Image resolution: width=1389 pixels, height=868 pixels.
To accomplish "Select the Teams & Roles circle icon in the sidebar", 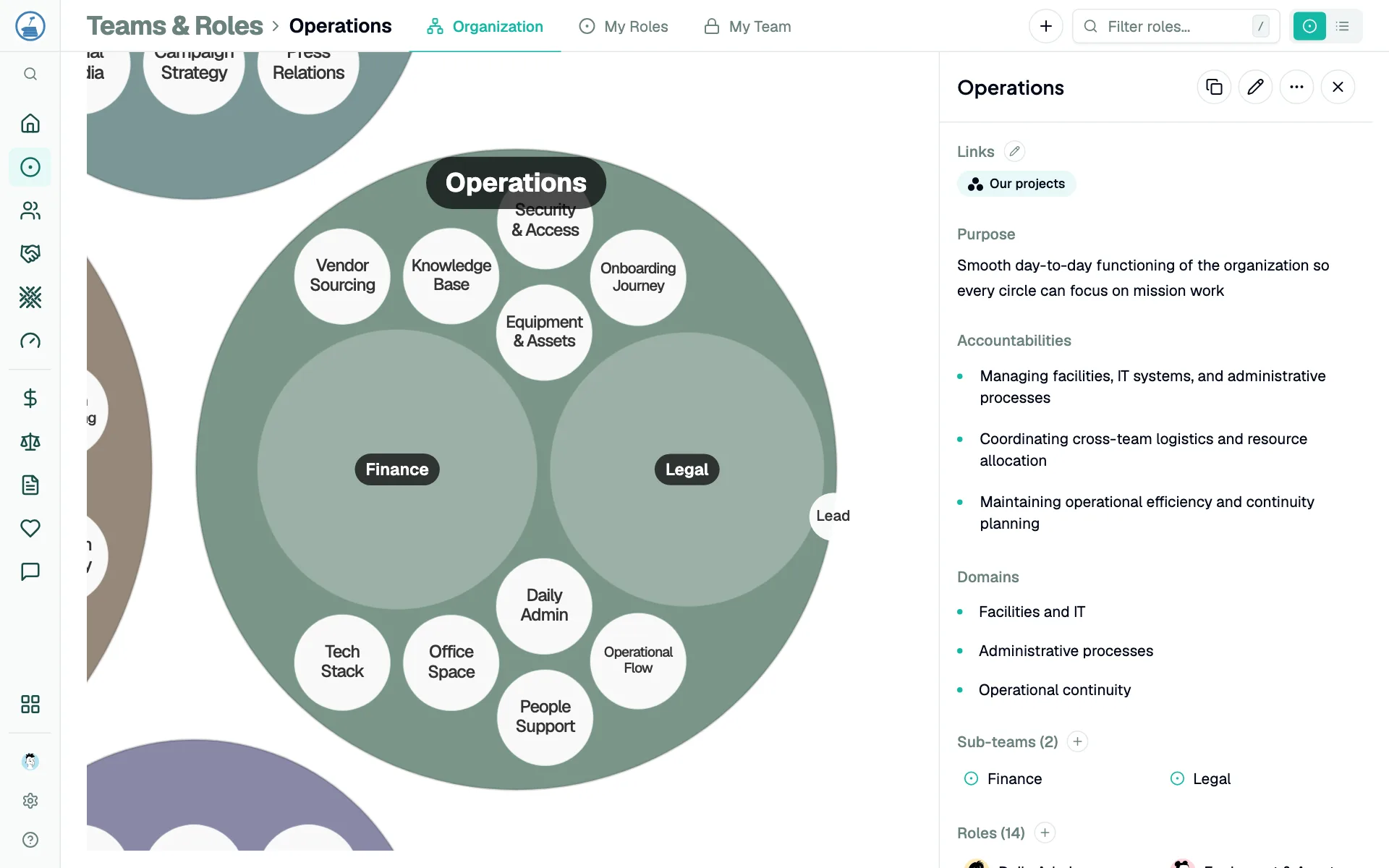I will (x=30, y=167).
